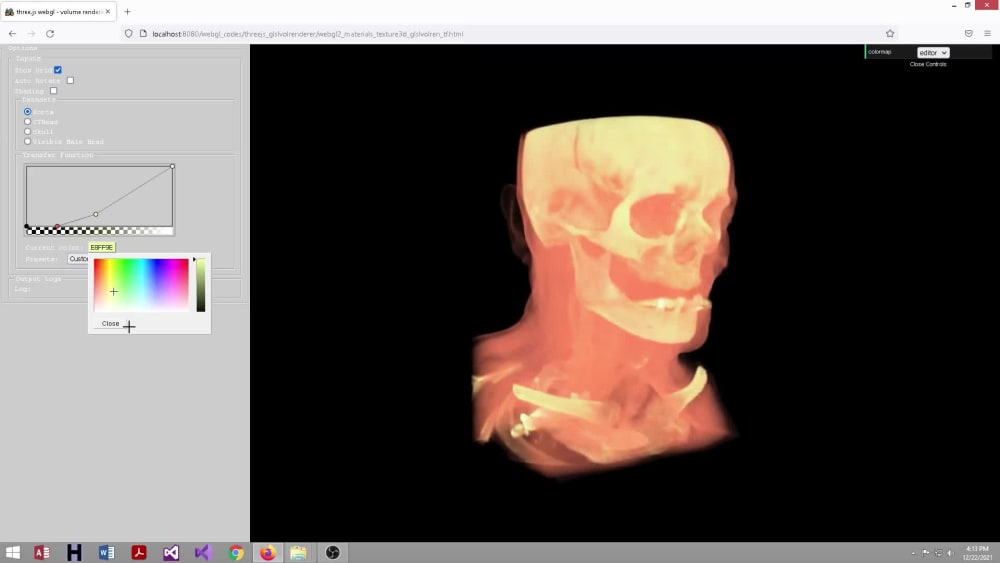
Task: Open the Windows Start menu
Action: (x=13, y=552)
